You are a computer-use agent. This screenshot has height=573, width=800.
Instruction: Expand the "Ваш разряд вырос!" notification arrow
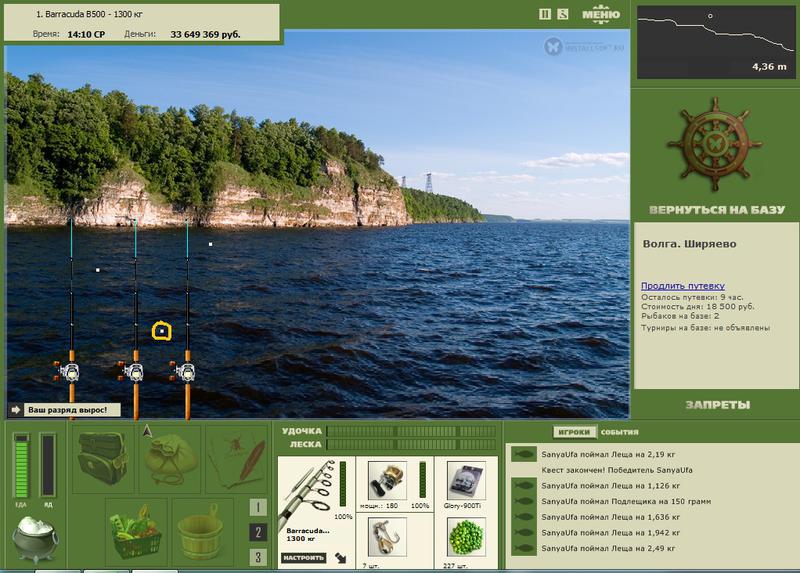point(15,410)
